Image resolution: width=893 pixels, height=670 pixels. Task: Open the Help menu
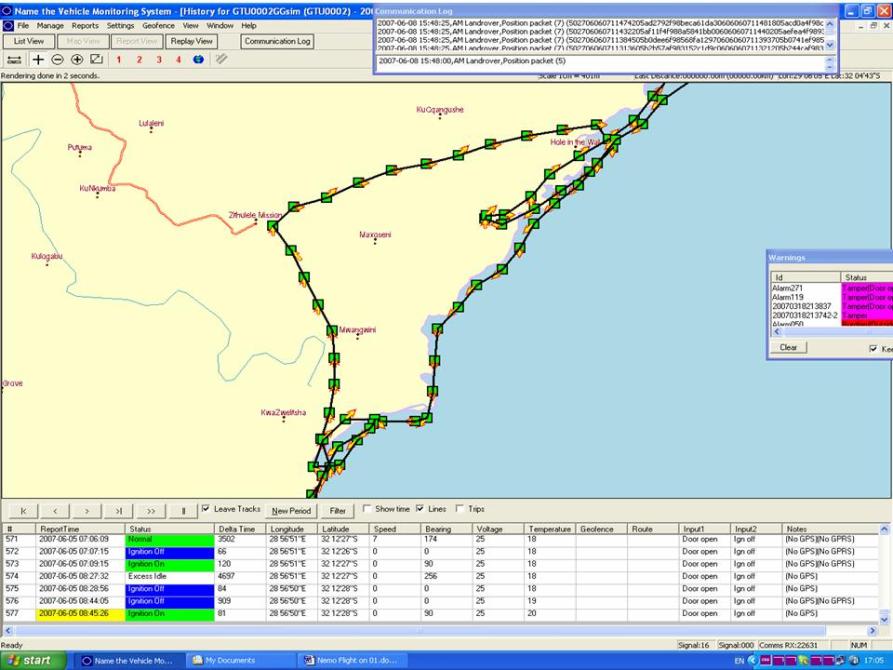coord(248,26)
